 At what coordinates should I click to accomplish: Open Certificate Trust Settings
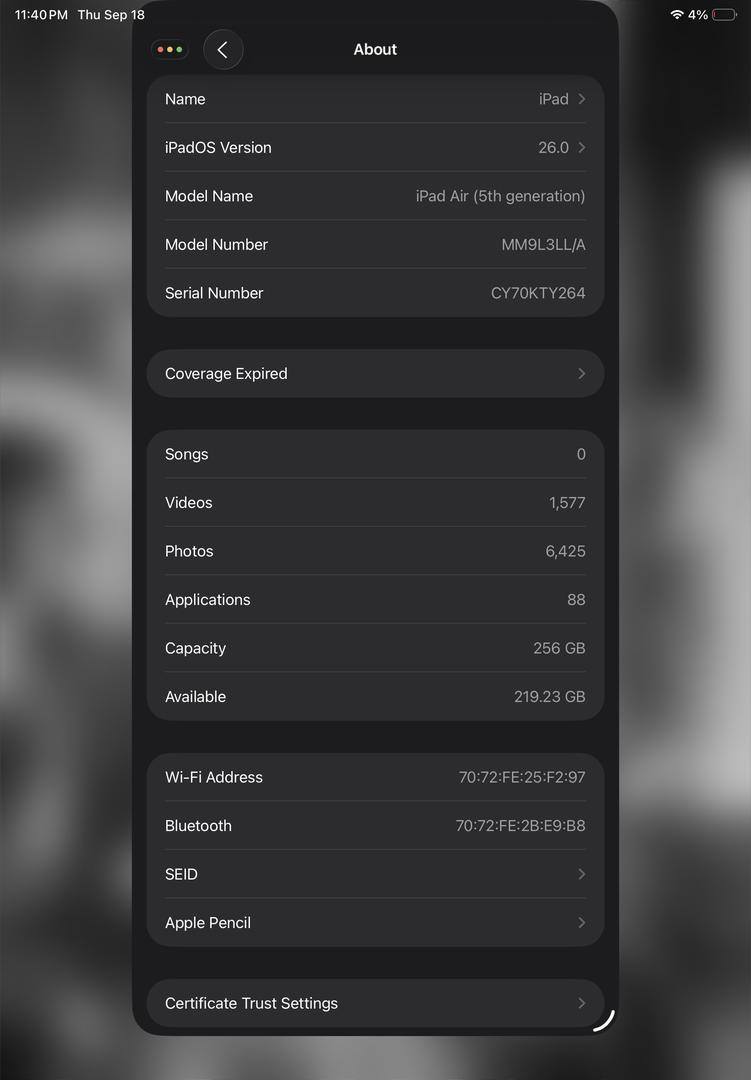coord(376,1004)
